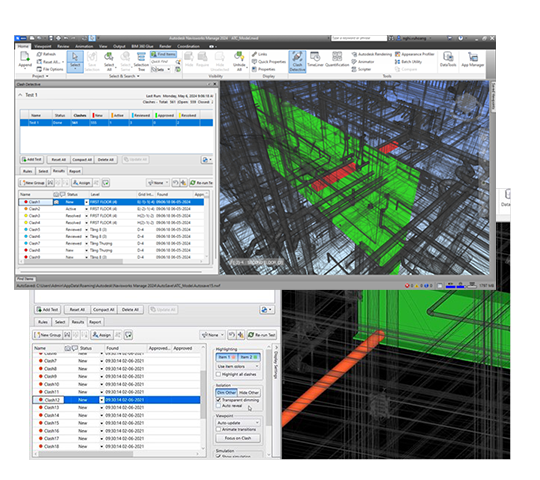Open the Sets dropdown in the ribbon
The width and height of the screenshot is (540, 480).
coord(161,70)
